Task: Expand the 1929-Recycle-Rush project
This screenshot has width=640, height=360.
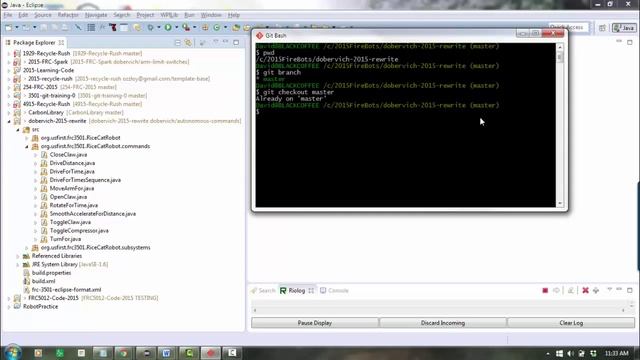Action: [9, 53]
